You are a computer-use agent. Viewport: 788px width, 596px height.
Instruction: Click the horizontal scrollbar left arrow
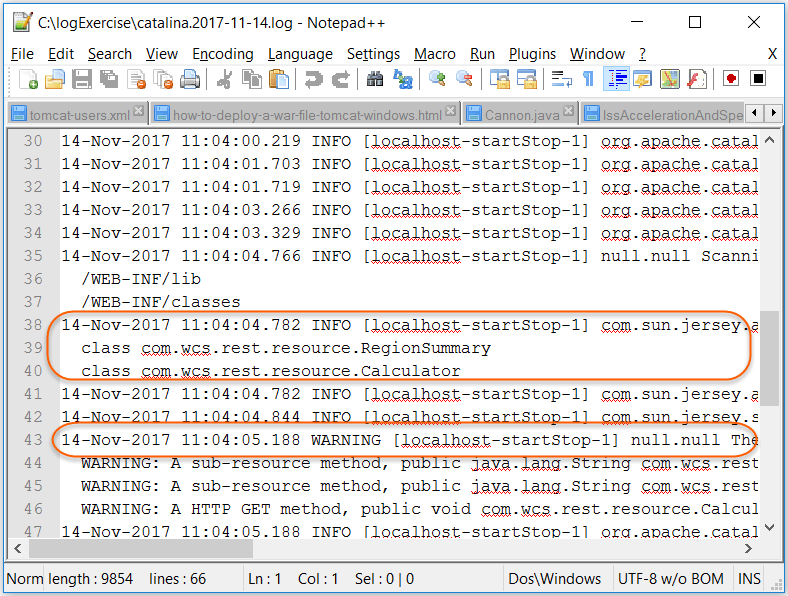[x=18, y=548]
